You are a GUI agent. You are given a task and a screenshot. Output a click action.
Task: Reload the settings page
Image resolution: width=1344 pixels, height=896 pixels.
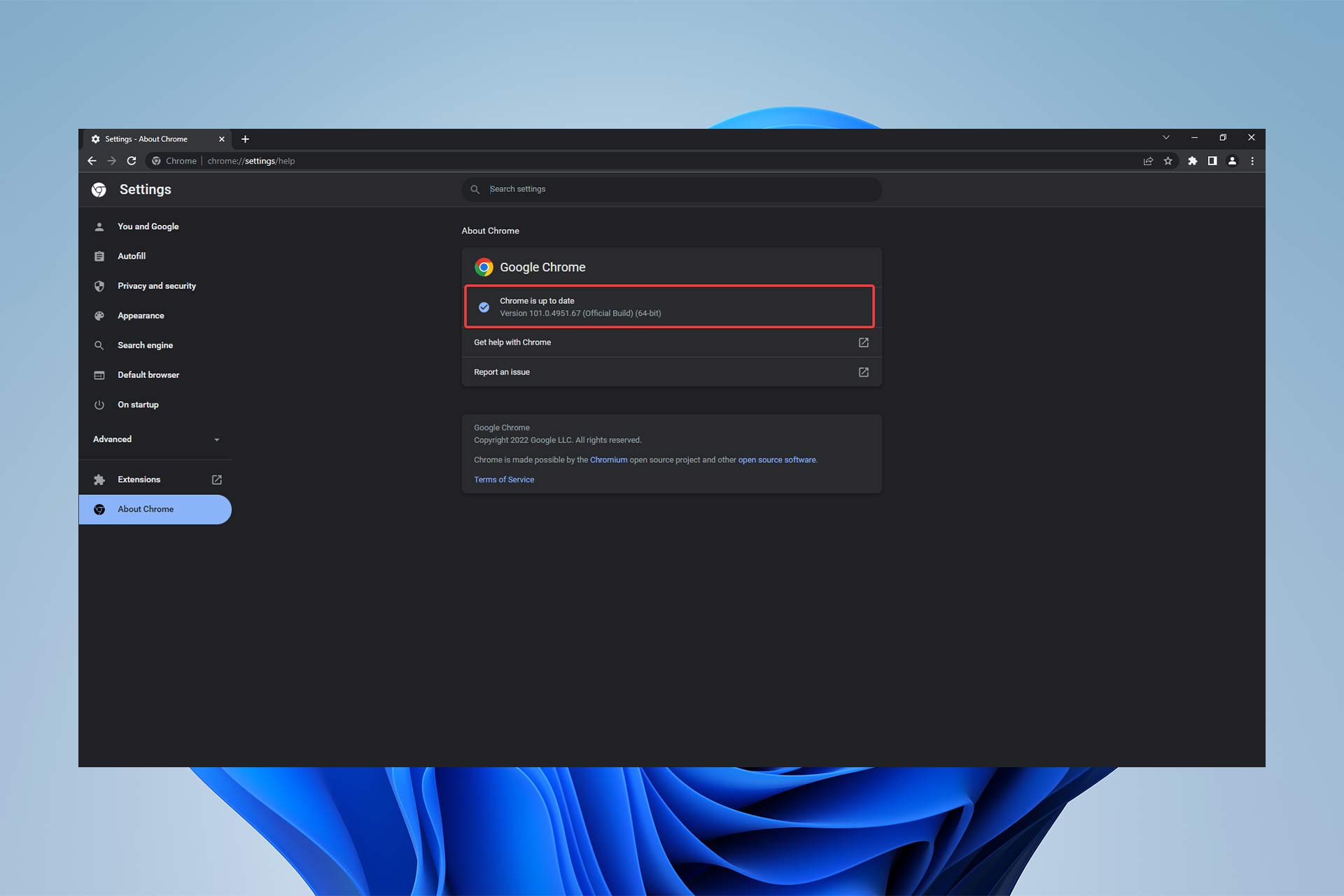click(x=132, y=161)
